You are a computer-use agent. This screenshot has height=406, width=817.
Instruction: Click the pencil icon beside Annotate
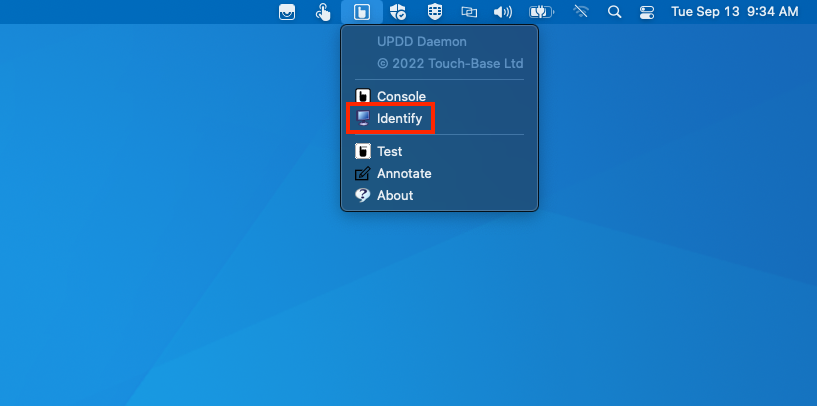(363, 174)
